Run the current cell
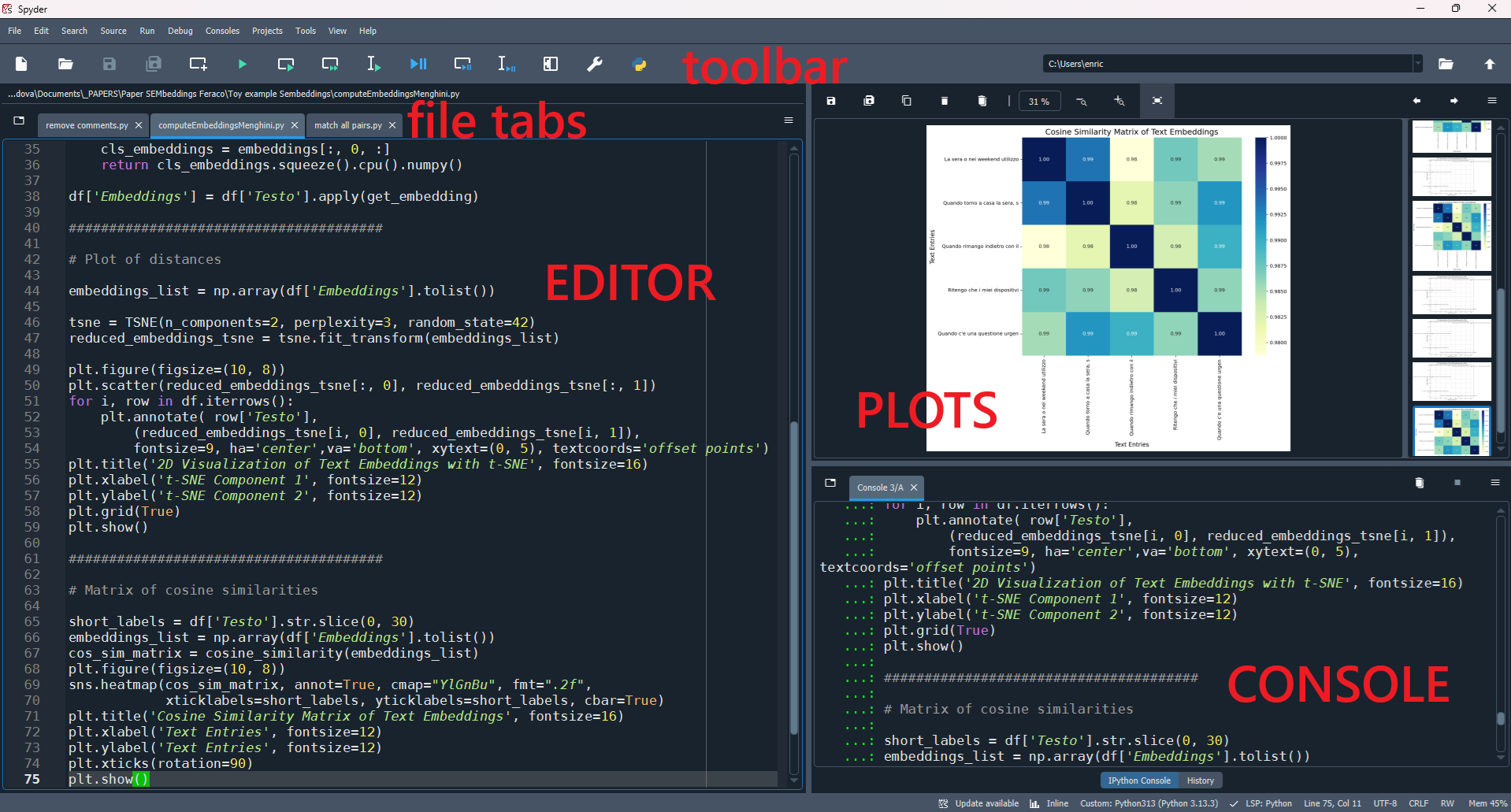 [286, 64]
